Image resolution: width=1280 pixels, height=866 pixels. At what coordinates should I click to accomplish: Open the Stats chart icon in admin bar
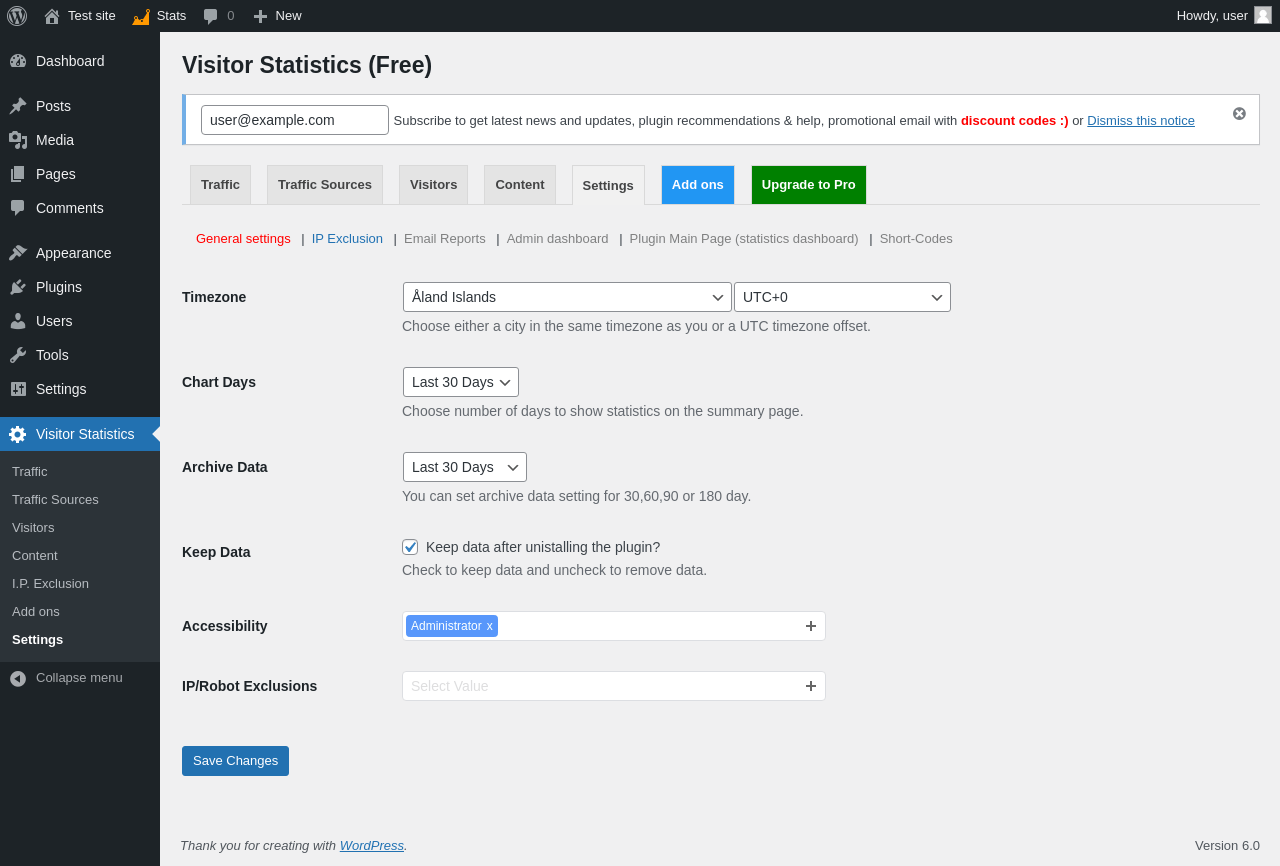click(141, 16)
